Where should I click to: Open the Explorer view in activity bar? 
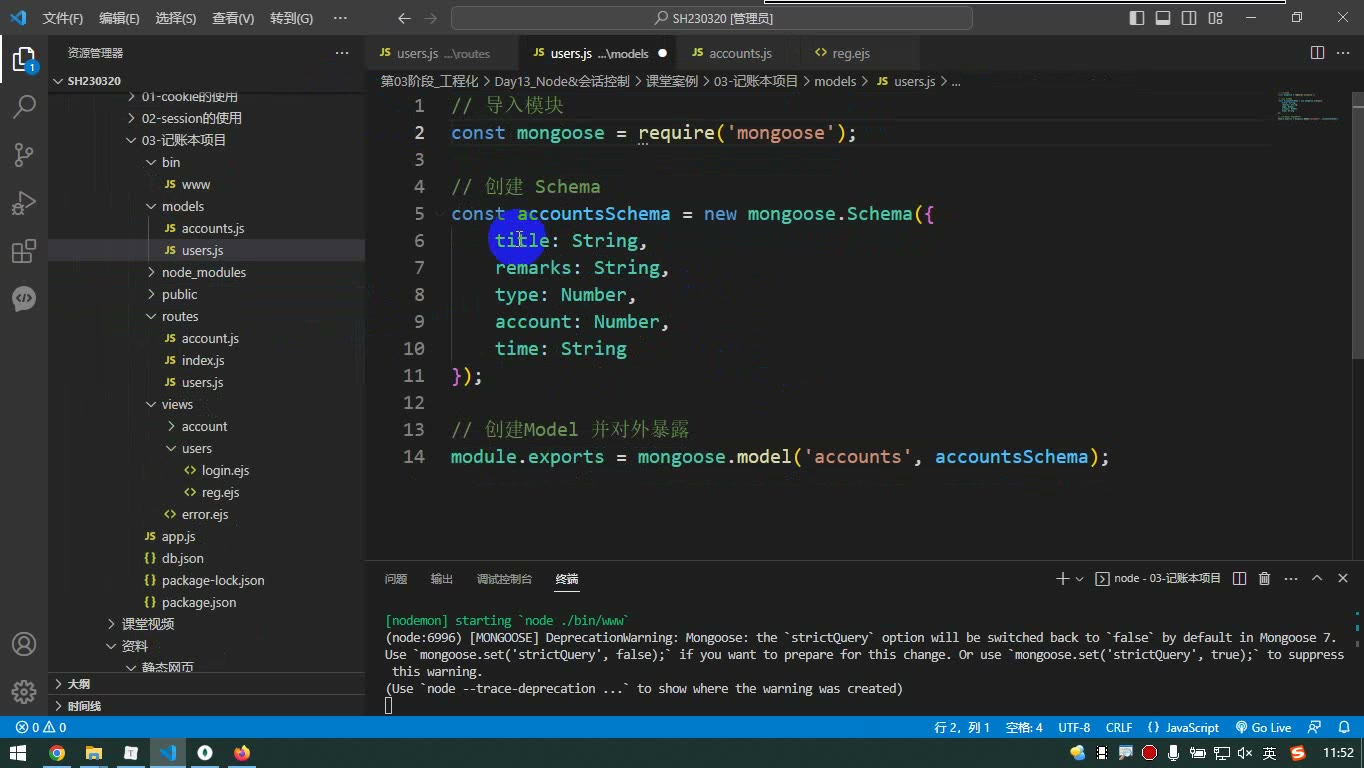24,59
